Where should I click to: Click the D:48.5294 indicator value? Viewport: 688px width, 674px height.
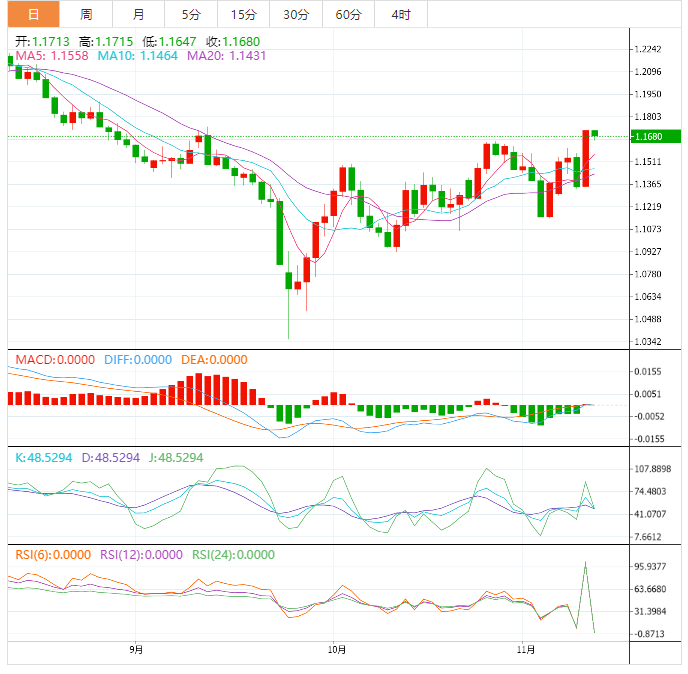tap(111, 458)
